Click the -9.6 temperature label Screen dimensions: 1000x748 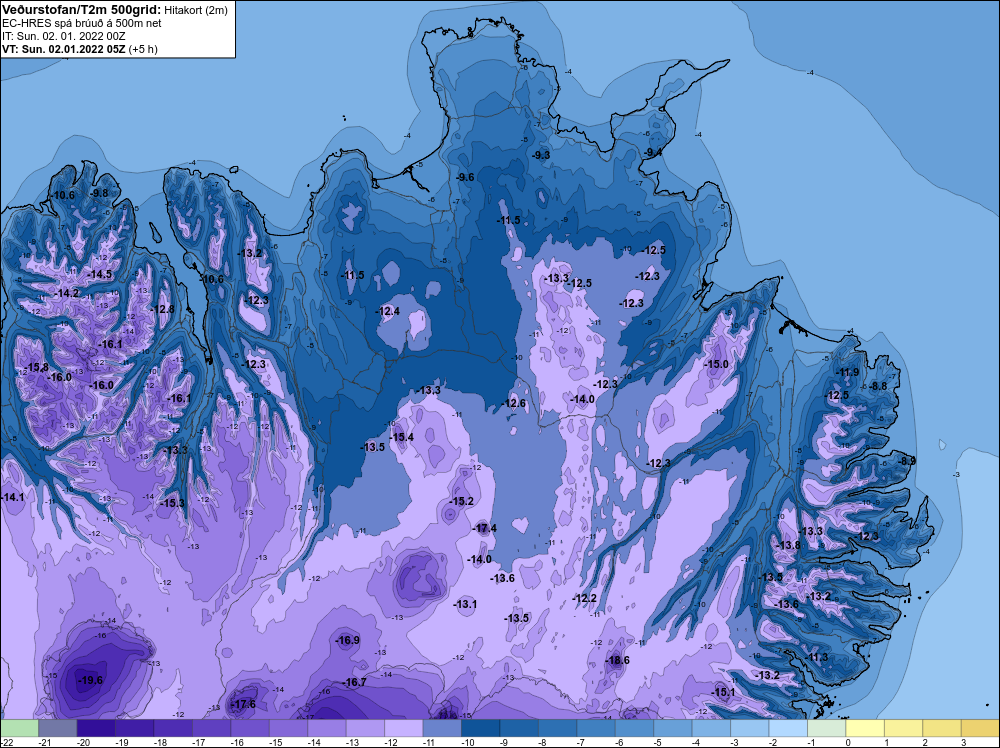click(x=465, y=177)
